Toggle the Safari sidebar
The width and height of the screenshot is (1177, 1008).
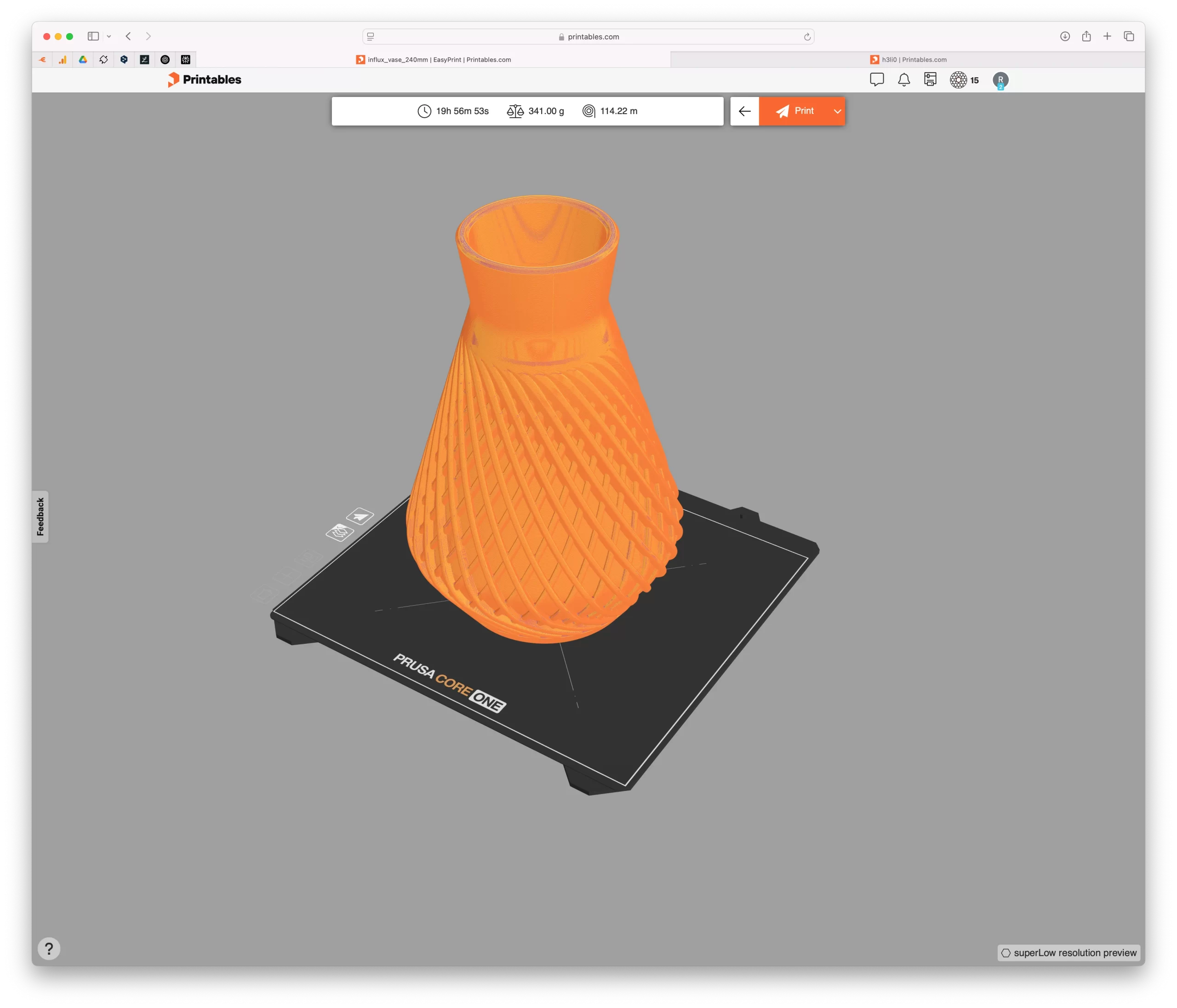coord(93,36)
